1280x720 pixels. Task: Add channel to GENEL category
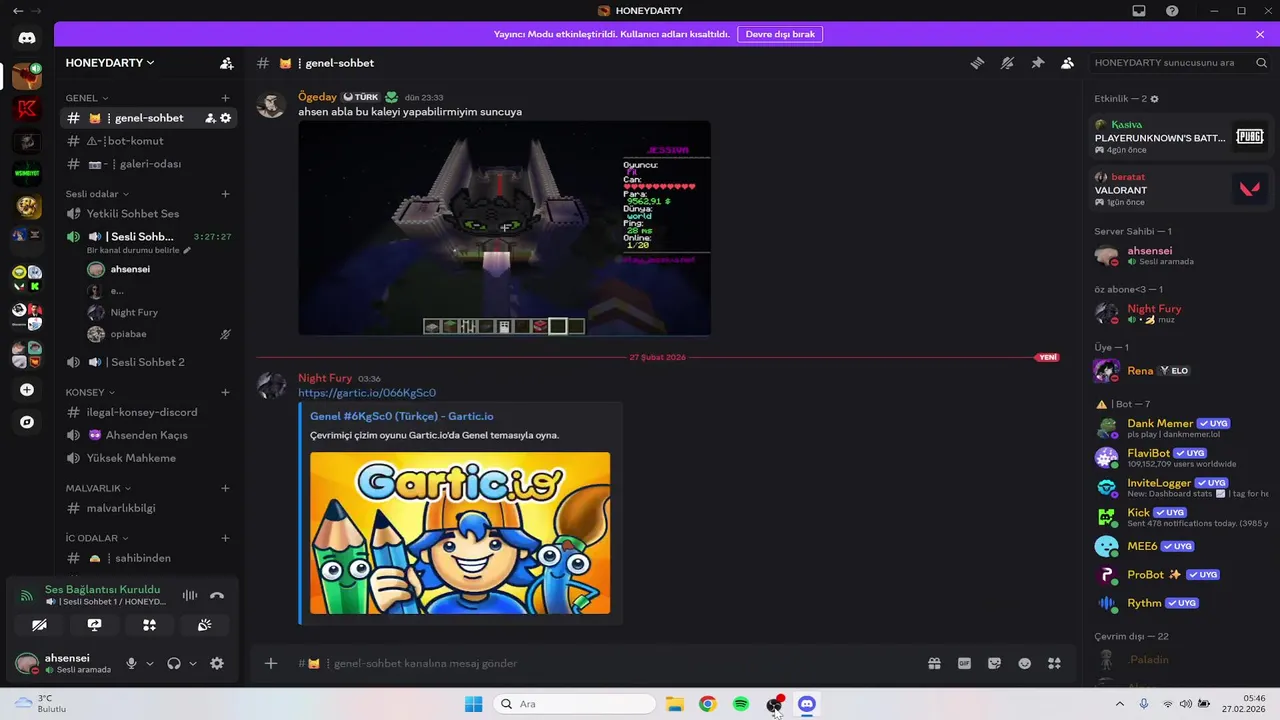[x=225, y=98]
